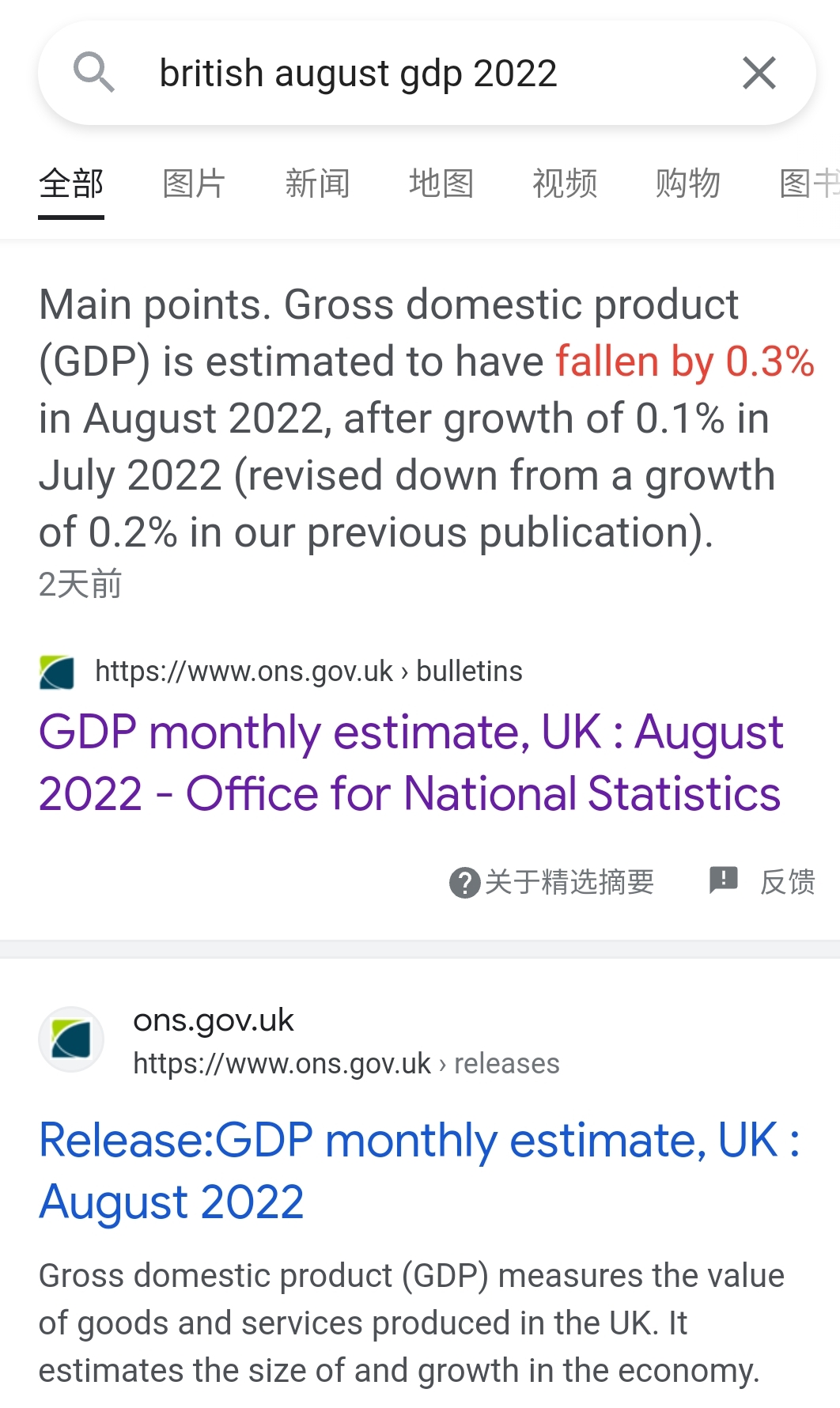Click the search magnifier icon
840x1408 pixels.
point(94,73)
